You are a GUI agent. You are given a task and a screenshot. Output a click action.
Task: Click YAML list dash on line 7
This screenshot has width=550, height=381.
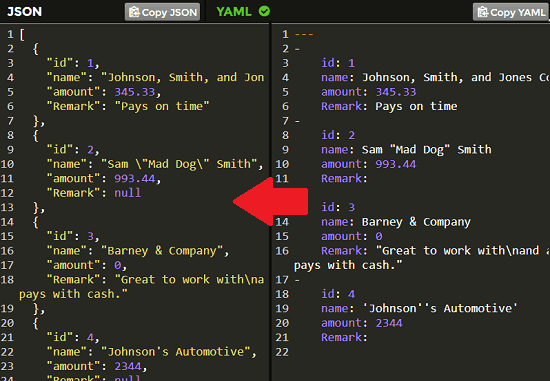click(x=297, y=121)
